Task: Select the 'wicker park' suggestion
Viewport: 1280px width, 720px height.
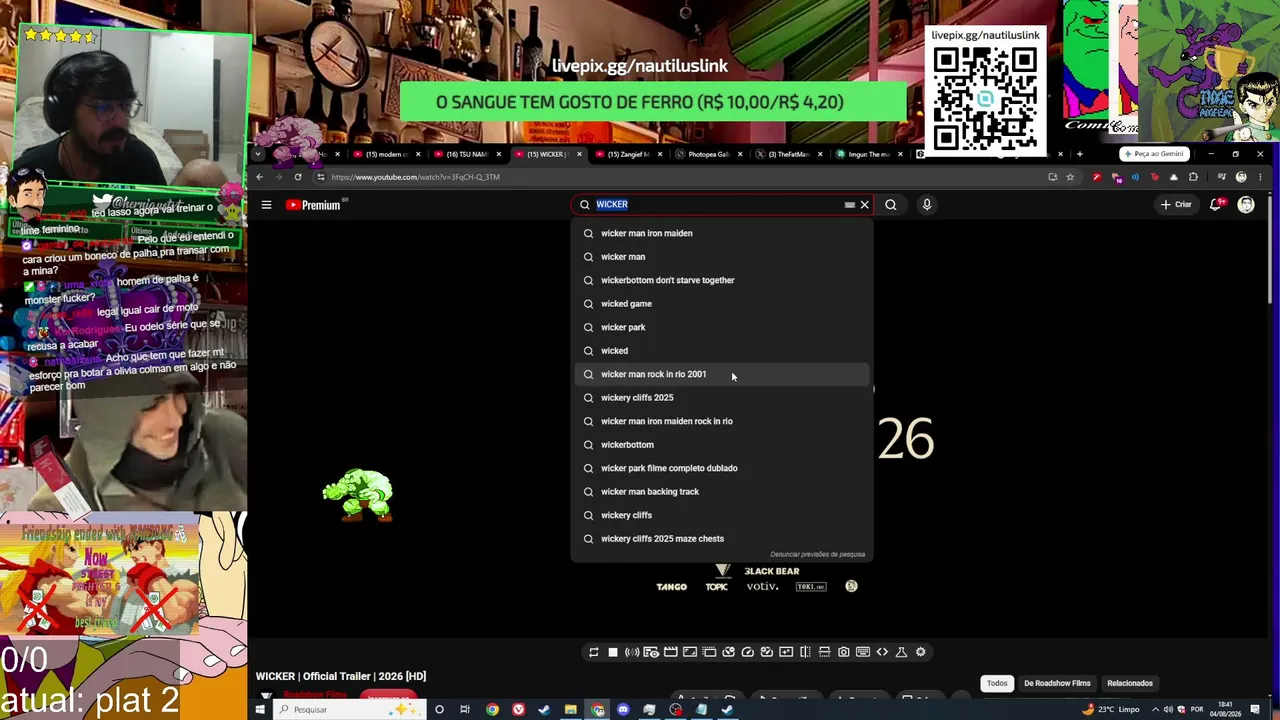Action: coord(721,327)
